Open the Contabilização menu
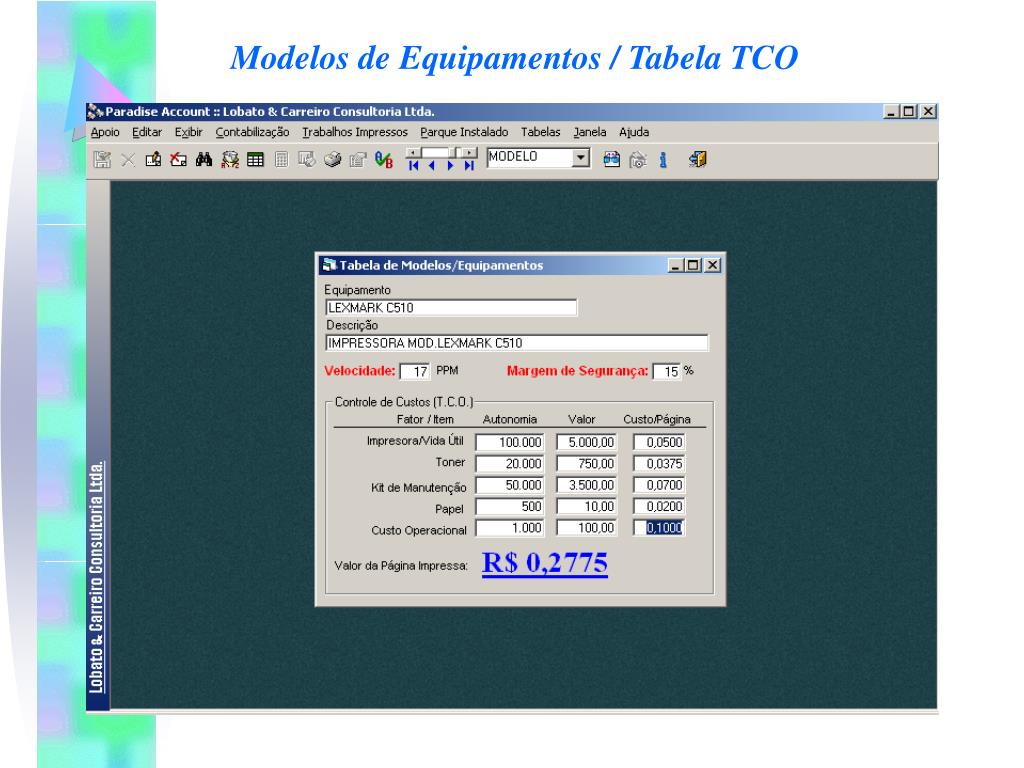This screenshot has width=1024, height=768. (x=252, y=132)
